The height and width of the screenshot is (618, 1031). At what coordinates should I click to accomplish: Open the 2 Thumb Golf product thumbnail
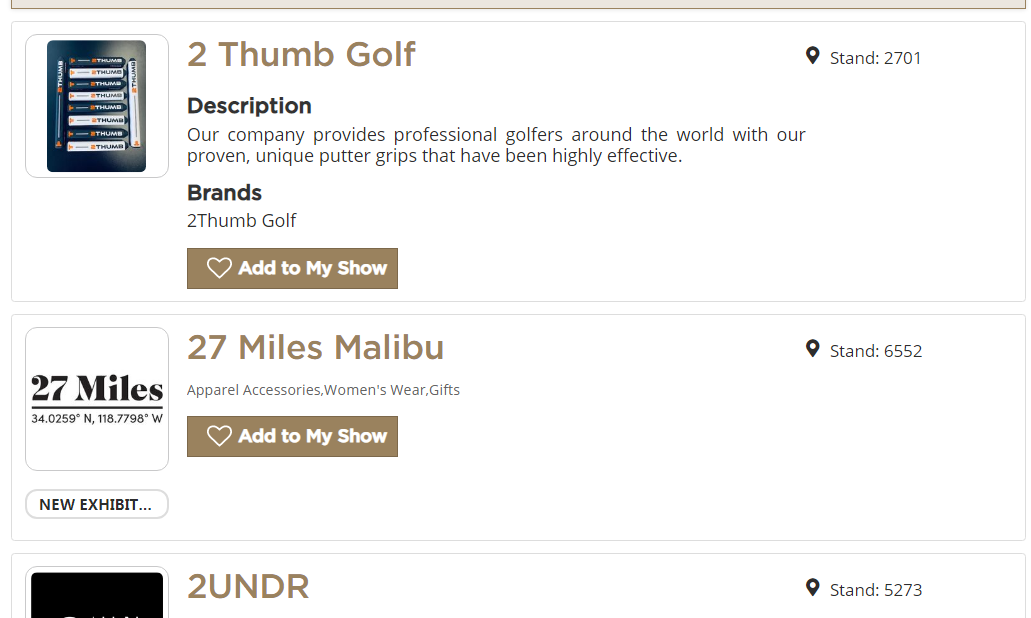tap(97, 106)
